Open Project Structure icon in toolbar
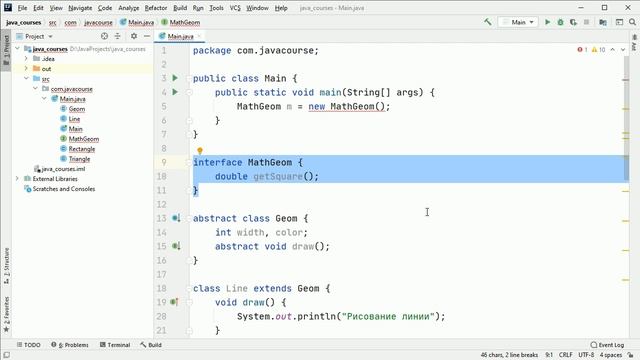 [603, 22]
